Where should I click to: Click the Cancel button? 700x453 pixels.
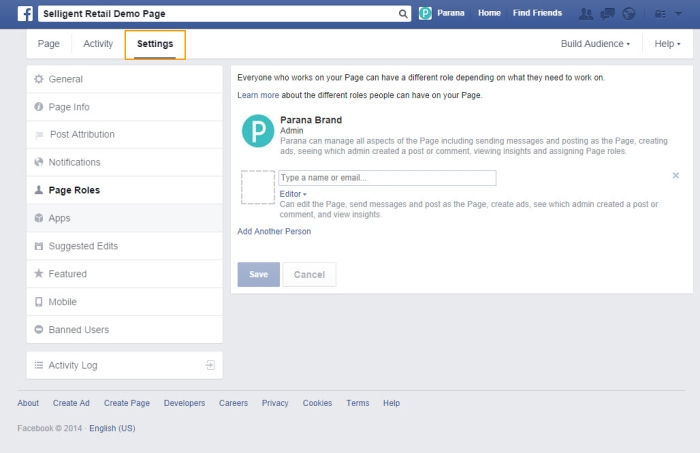click(x=309, y=274)
